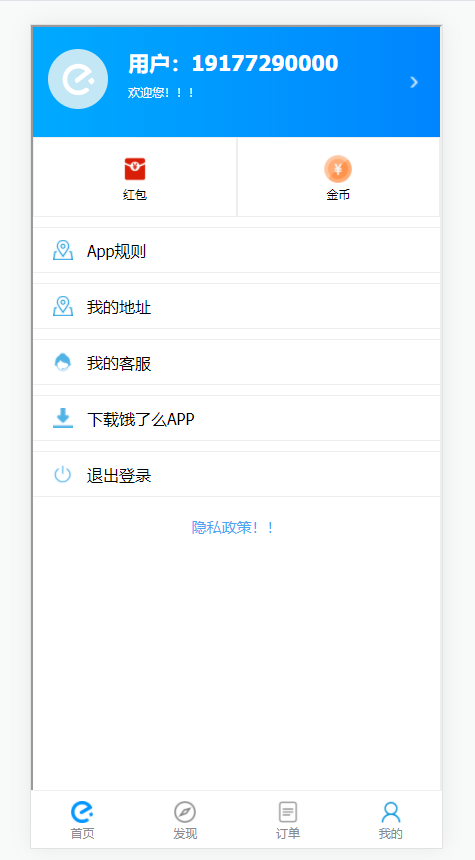Image resolution: width=475 pixels, height=860 pixels.
Task: Open profile via right chevron arrow
Action: [414, 82]
